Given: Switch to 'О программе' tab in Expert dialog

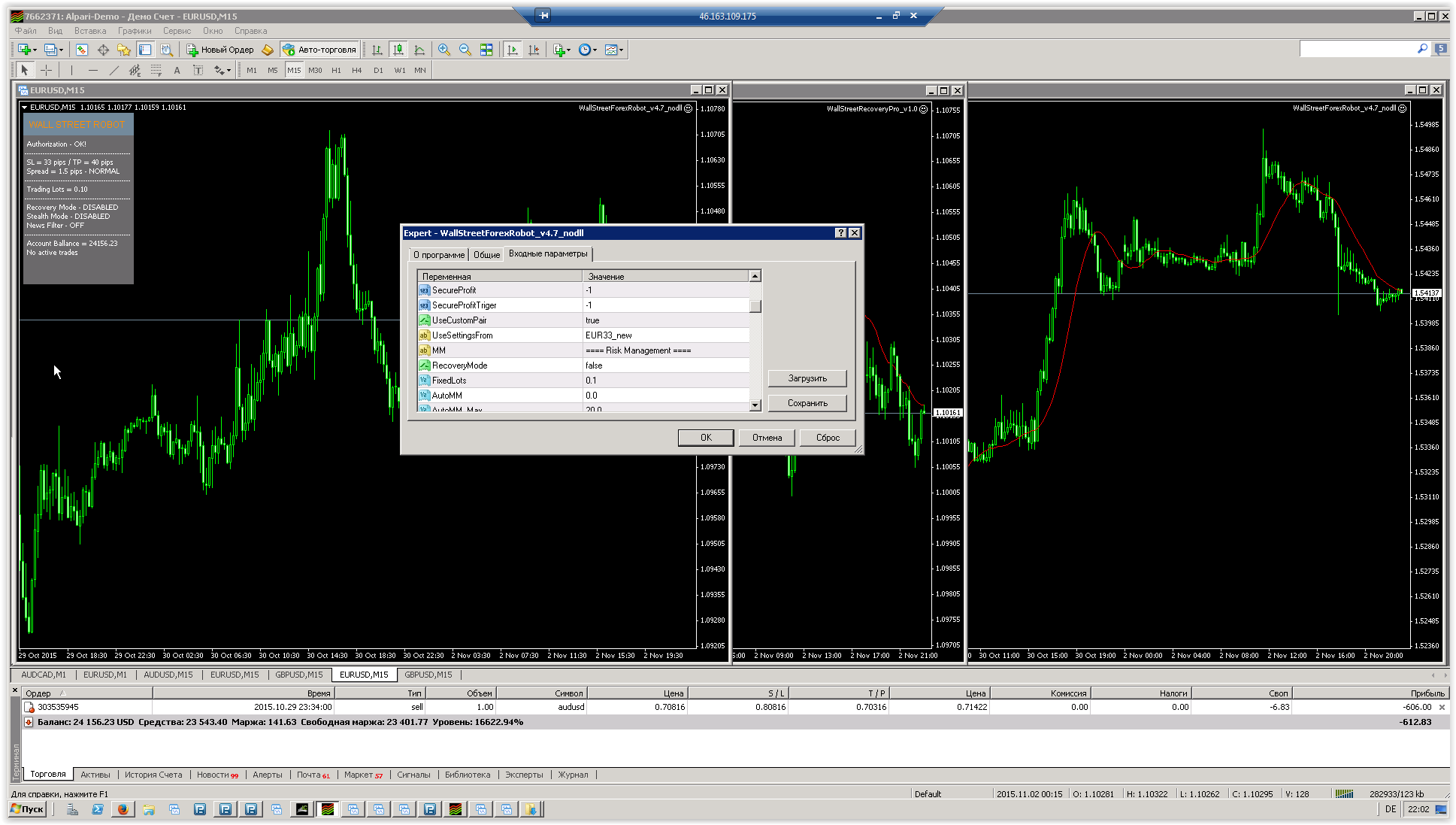Looking at the screenshot, I should coord(439,255).
